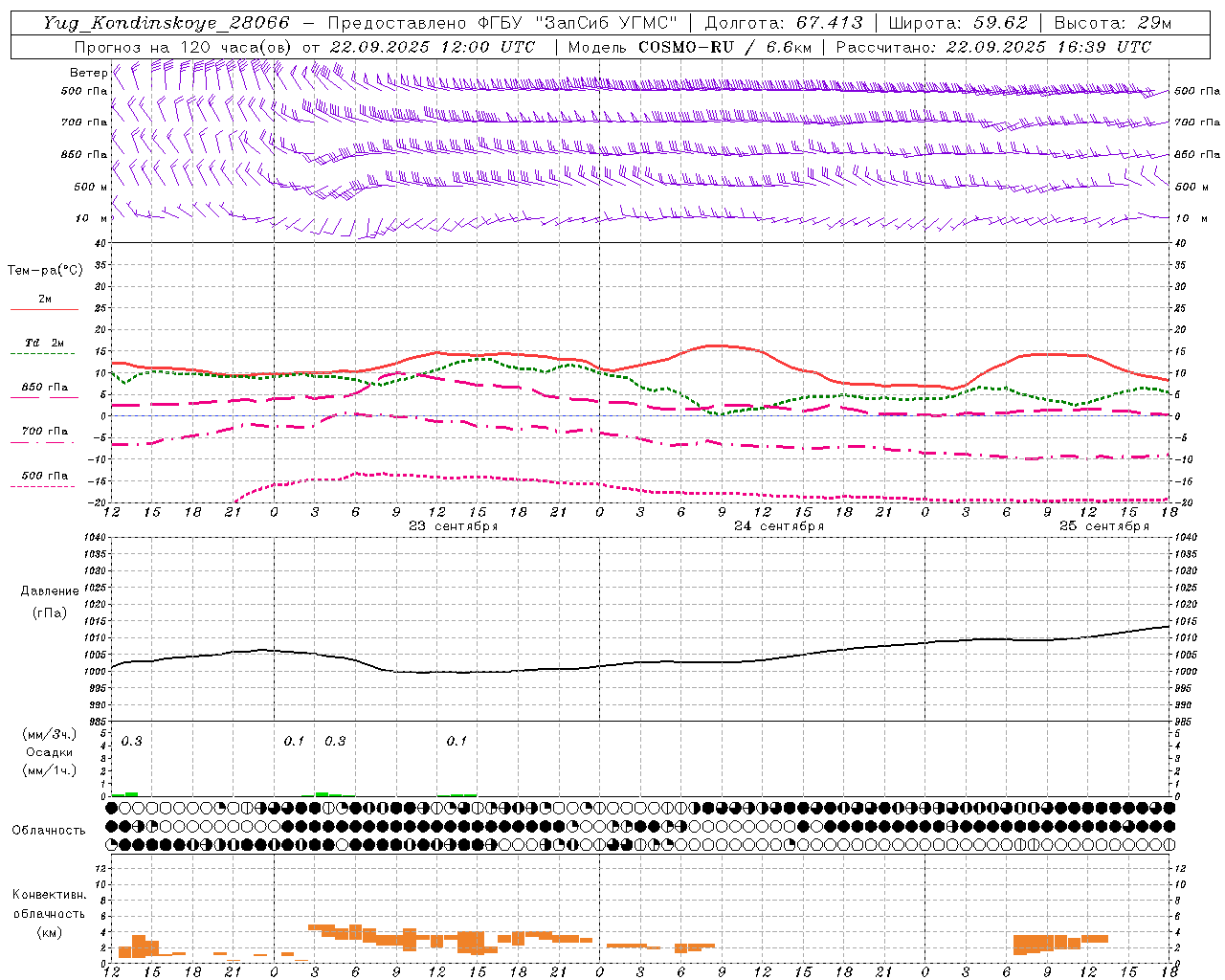This screenshot has width=1225, height=980.
Task: Click the '(мм/1ч.)' precipitation unit label
Action: (49, 770)
